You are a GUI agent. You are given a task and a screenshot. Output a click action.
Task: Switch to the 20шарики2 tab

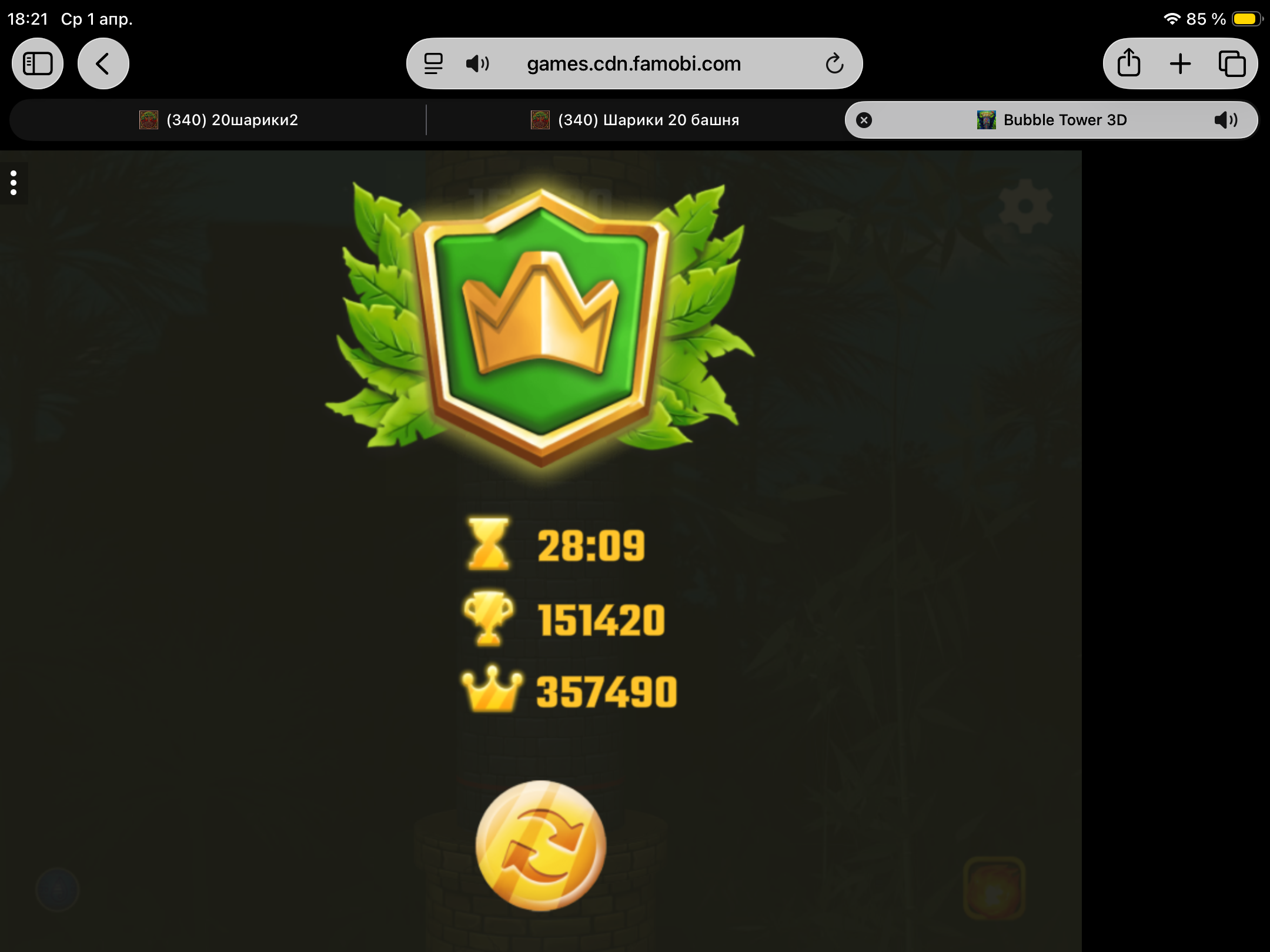click(218, 120)
